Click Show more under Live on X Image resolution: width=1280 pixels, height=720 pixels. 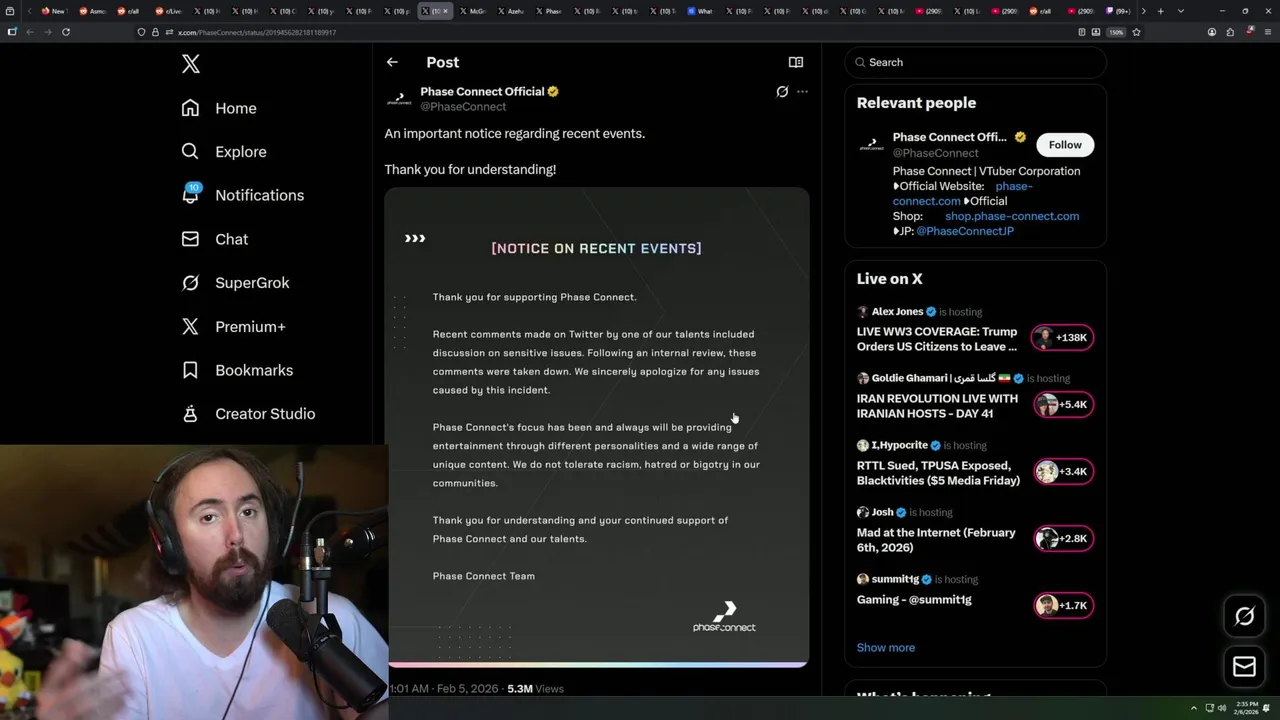pyautogui.click(x=886, y=647)
